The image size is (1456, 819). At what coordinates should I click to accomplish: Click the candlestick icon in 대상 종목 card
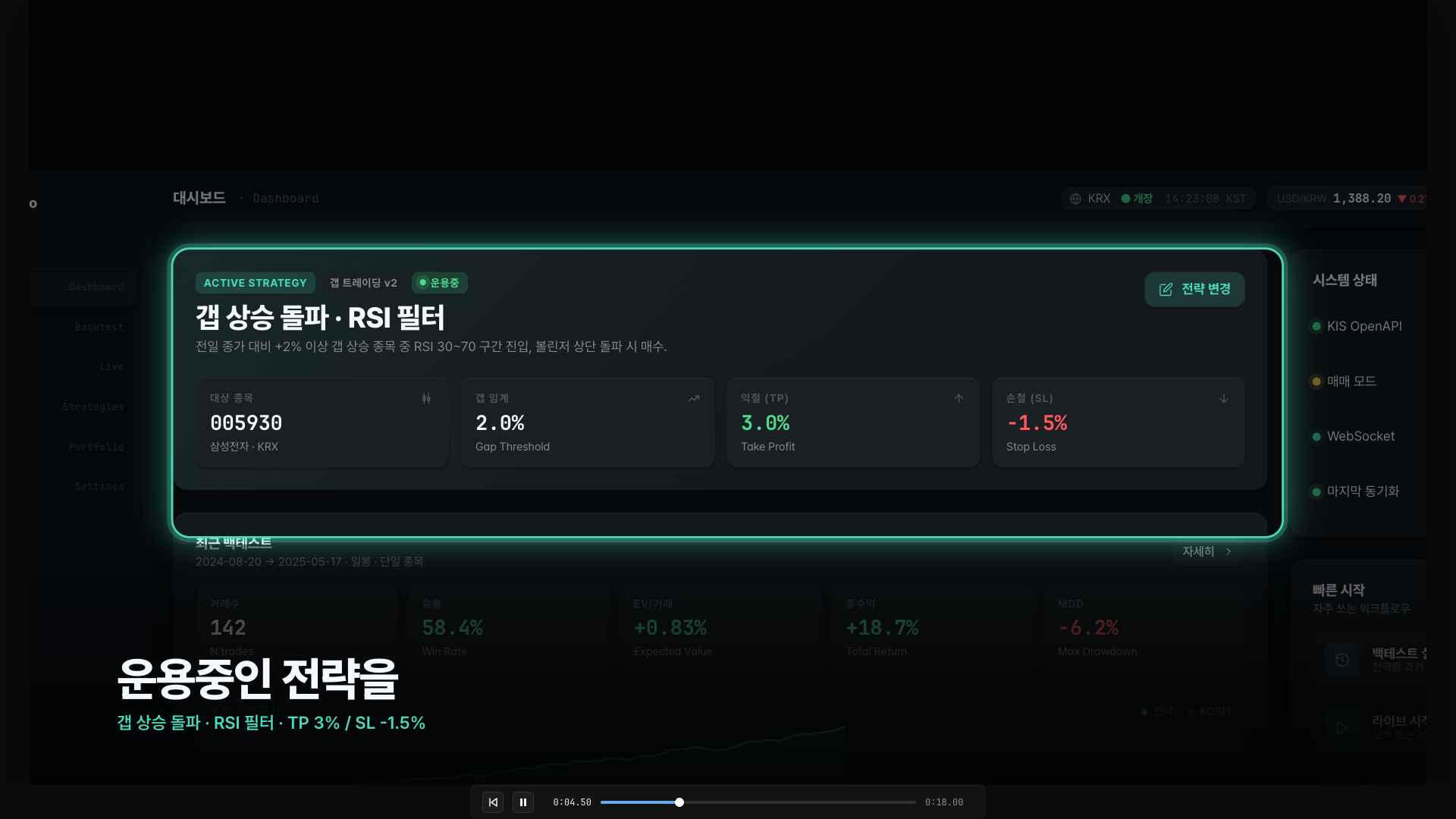426,398
